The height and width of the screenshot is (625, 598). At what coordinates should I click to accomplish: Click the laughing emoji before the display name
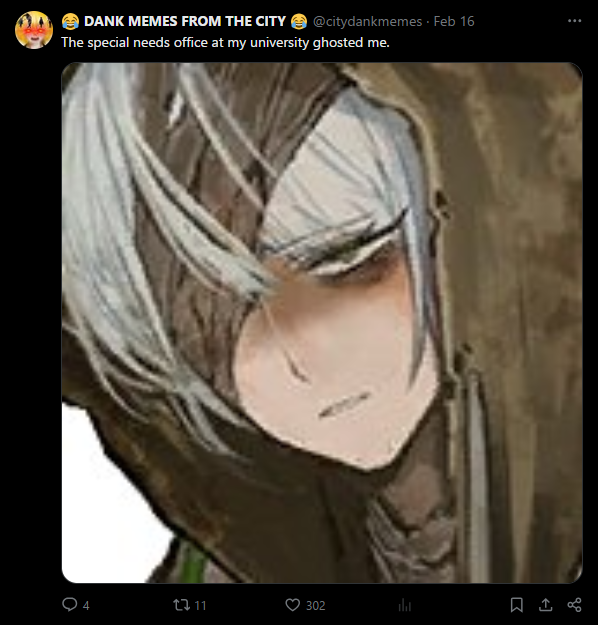(70, 21)
